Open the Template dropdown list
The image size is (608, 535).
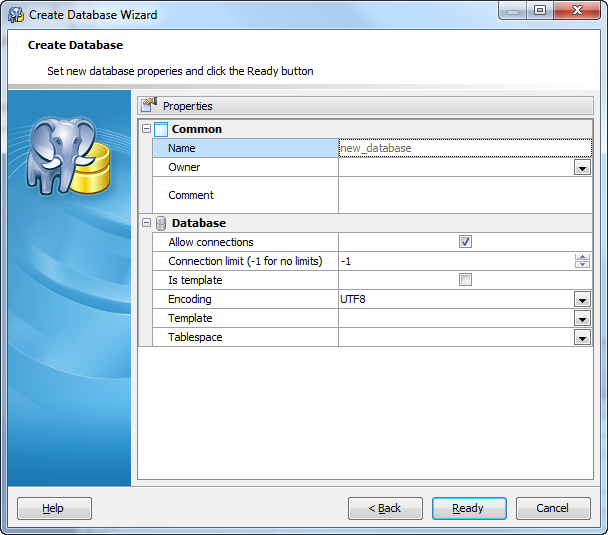tap(582, 318)
